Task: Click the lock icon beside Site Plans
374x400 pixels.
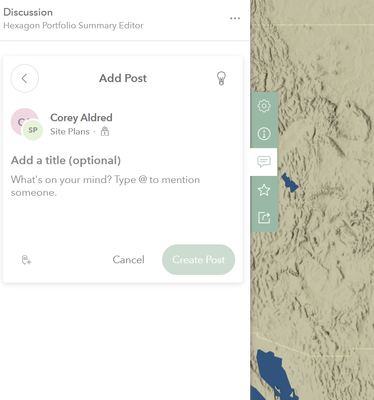Action: click(x=105, y=131)
